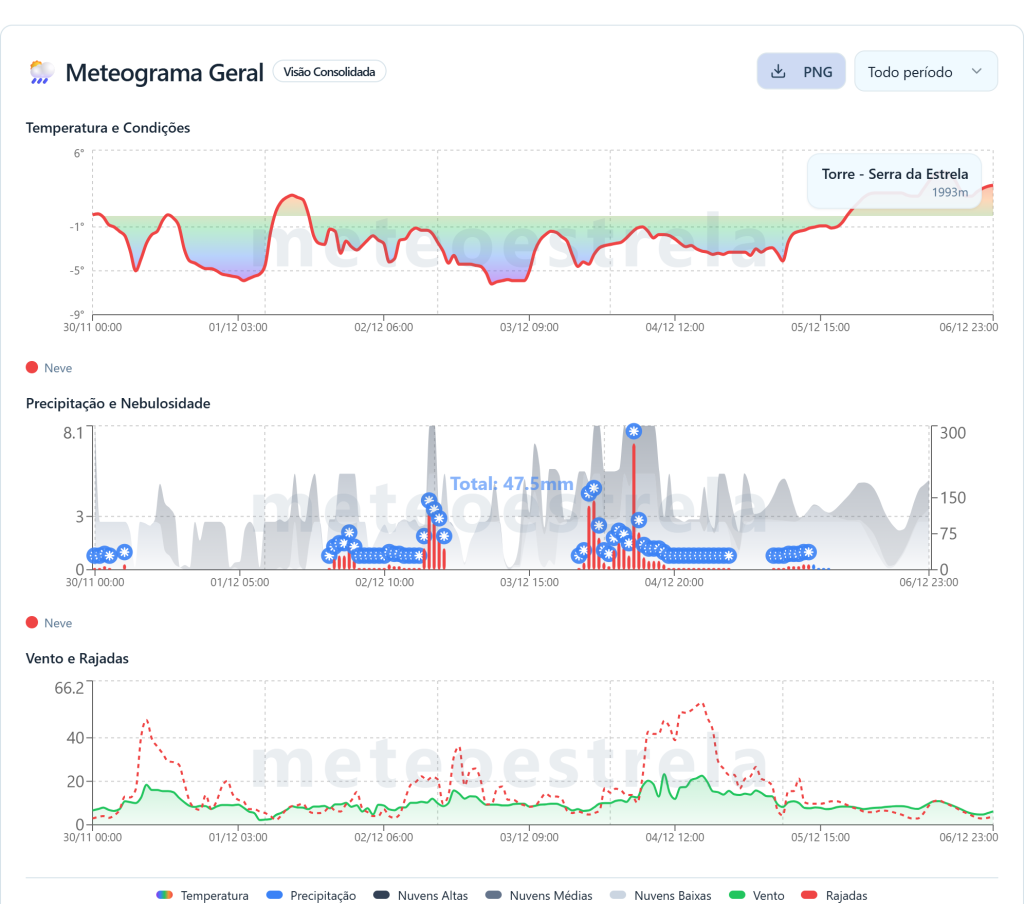
Task: Click the multicolor Temperatura legend icon
Action: click(x=165, y=896)
